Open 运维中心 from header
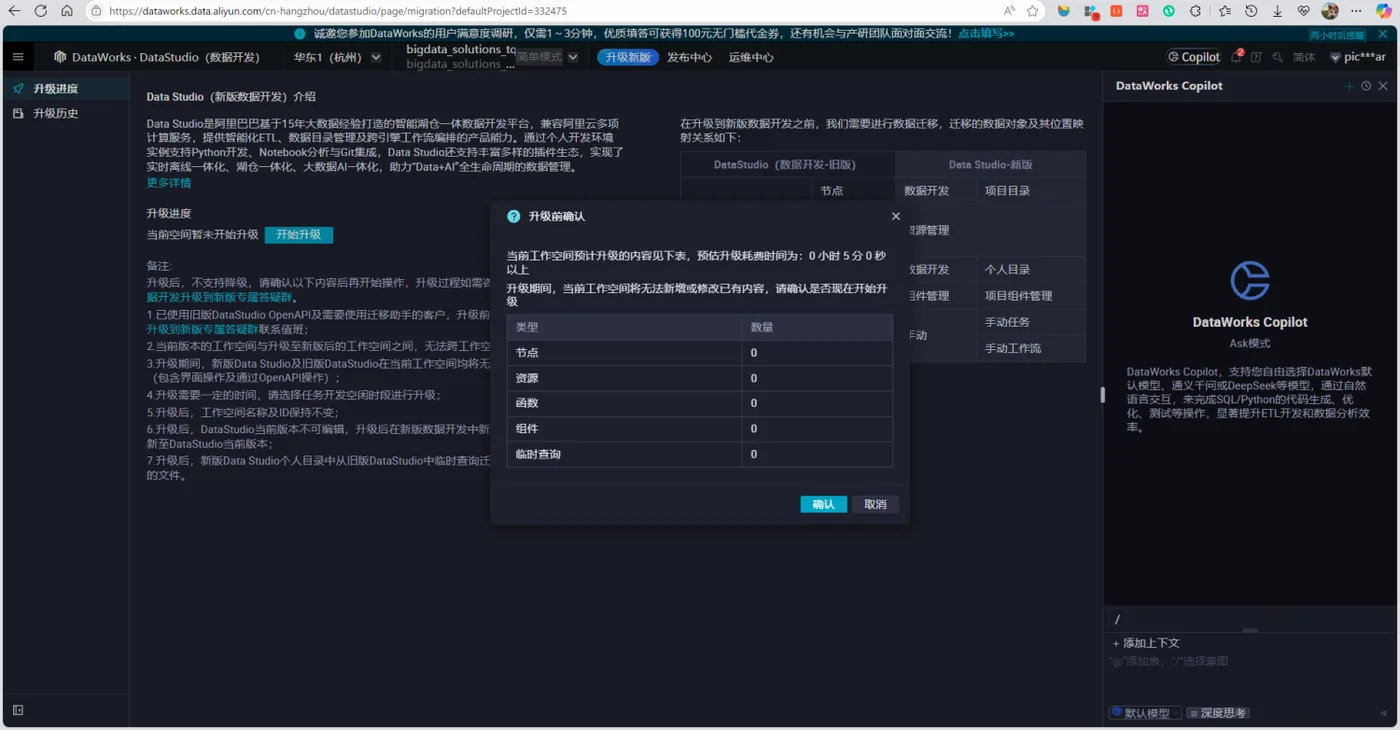This screenshot has height=730, width=1400. tap(751, 57)
